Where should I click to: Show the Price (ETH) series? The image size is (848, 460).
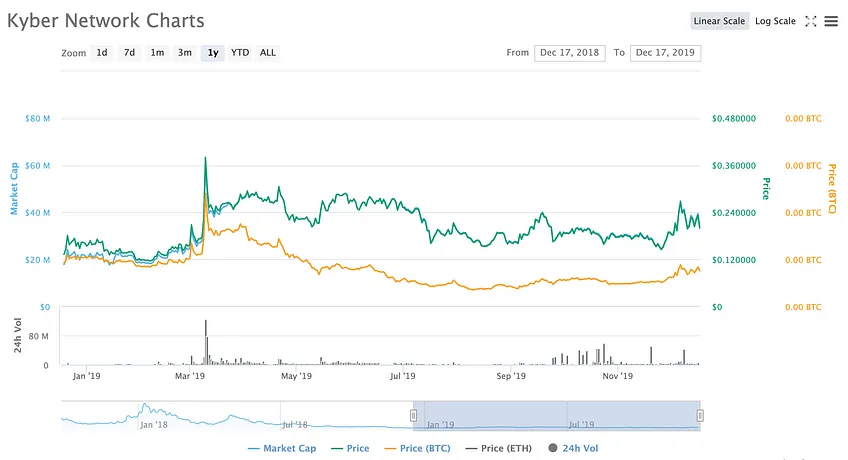click(x=499, y=448)
